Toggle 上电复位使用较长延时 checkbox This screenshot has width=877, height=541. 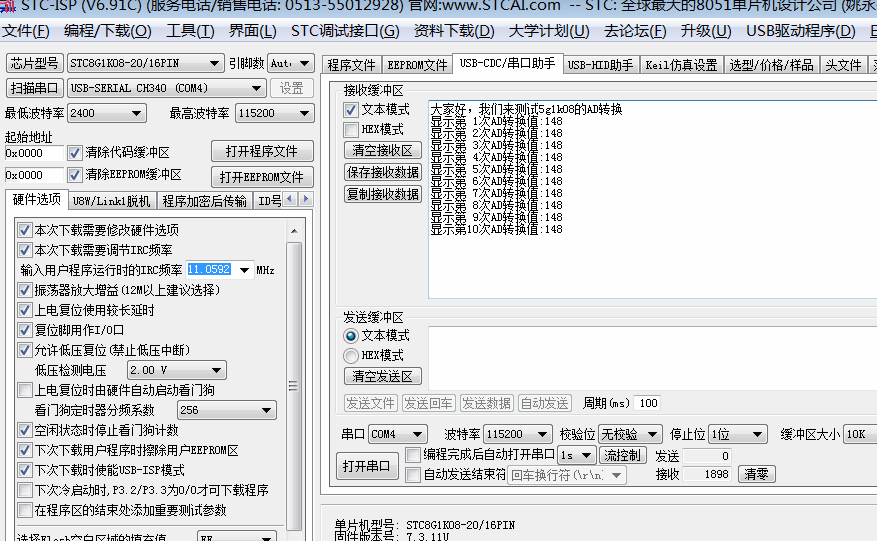point(24,311)
